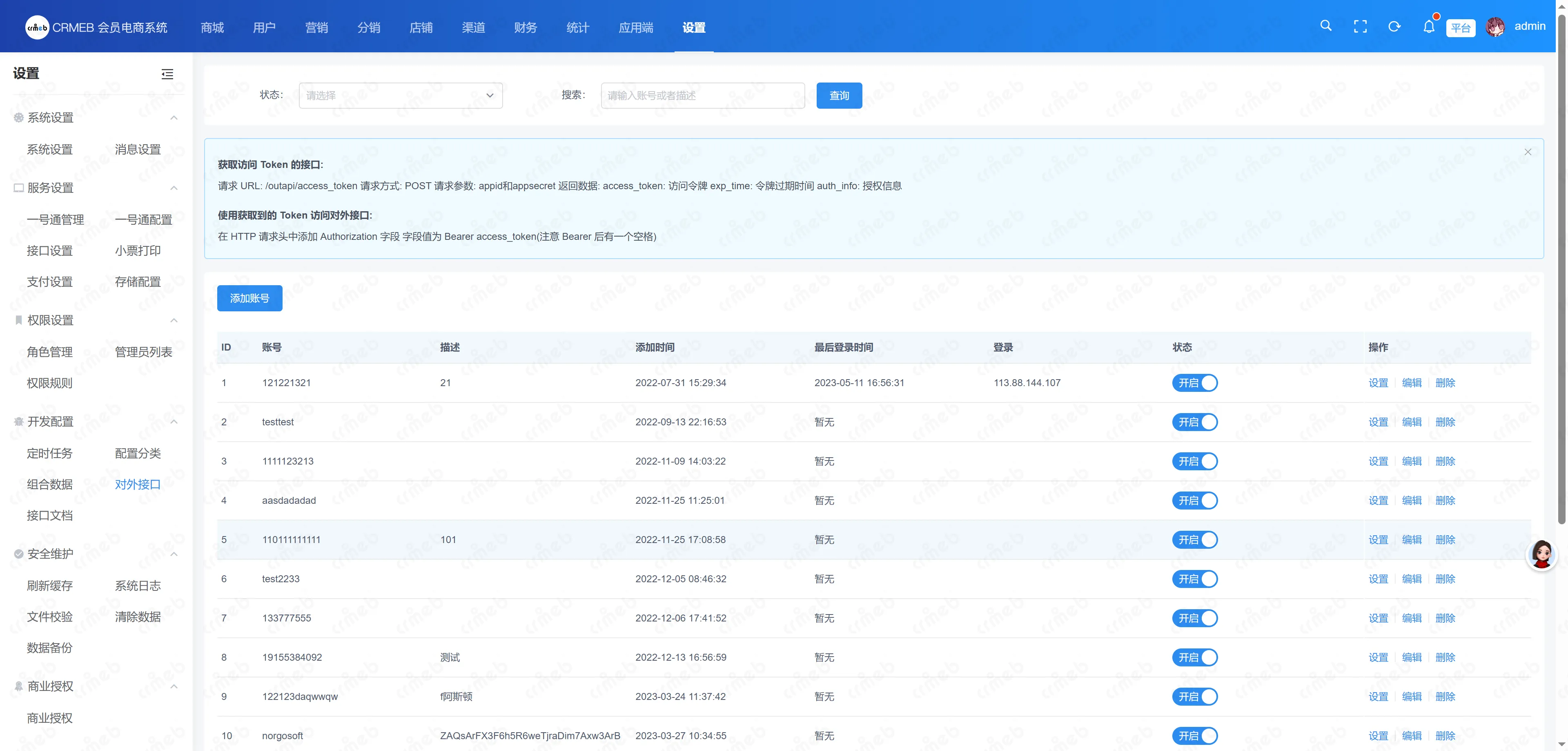Open 一号通管理 in the sidebar
This screenshot has height=751, width=1568.
56,220
